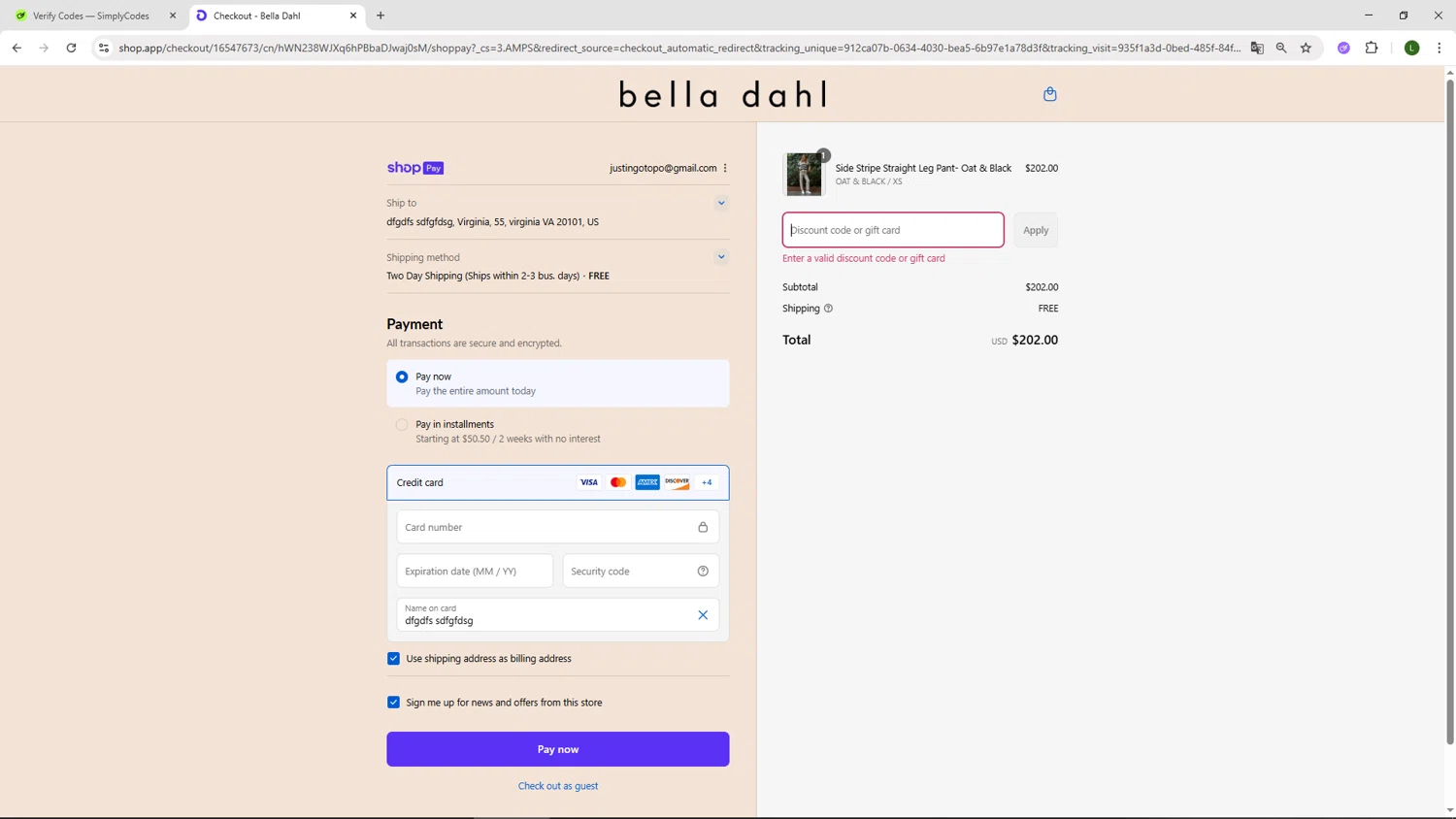Screen dimensions: 1456x819
Task: Click the translate page icon
Action: (1257, 48)
